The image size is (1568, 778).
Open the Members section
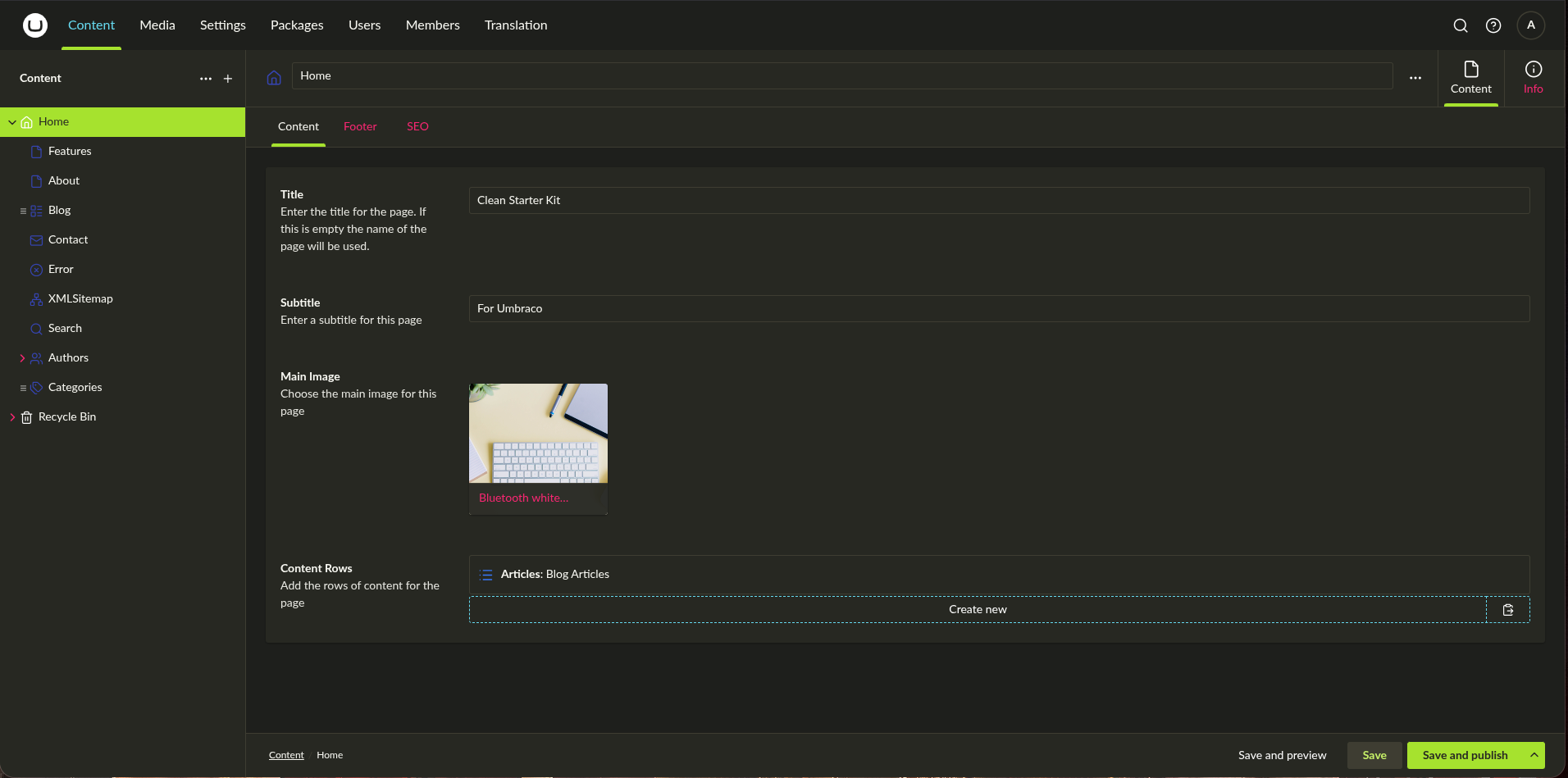coord(433,25)
